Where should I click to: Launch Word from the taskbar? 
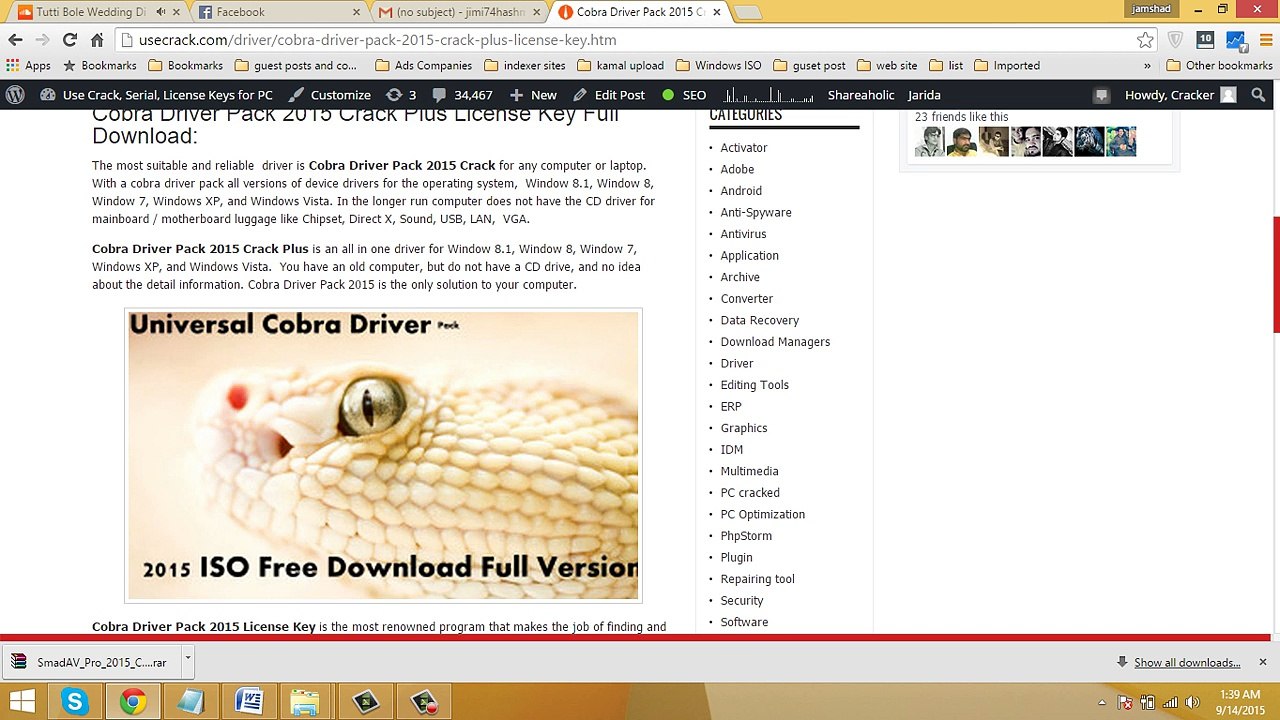[247, 702]
